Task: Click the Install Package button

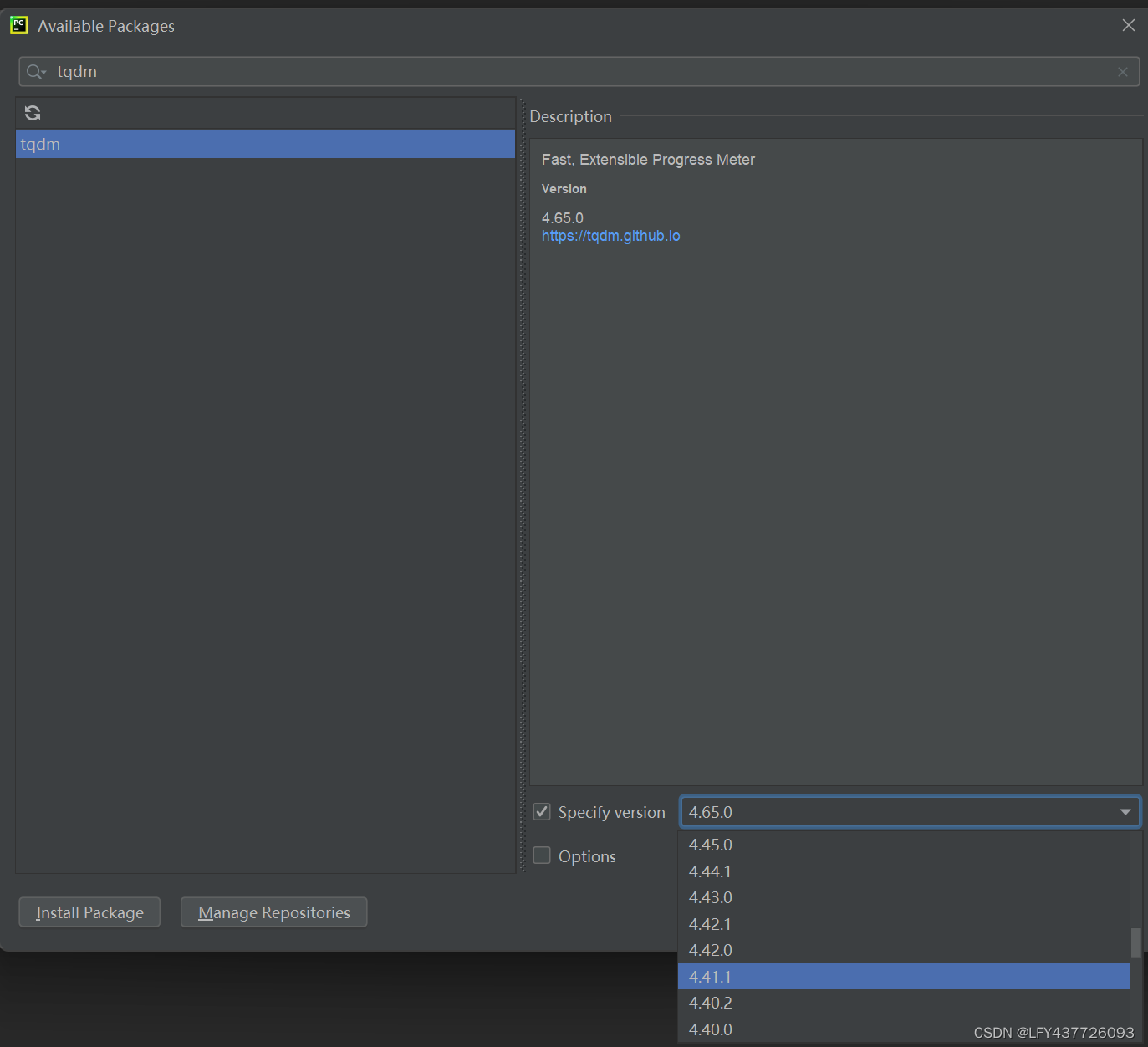Action: tap(89, 912)
